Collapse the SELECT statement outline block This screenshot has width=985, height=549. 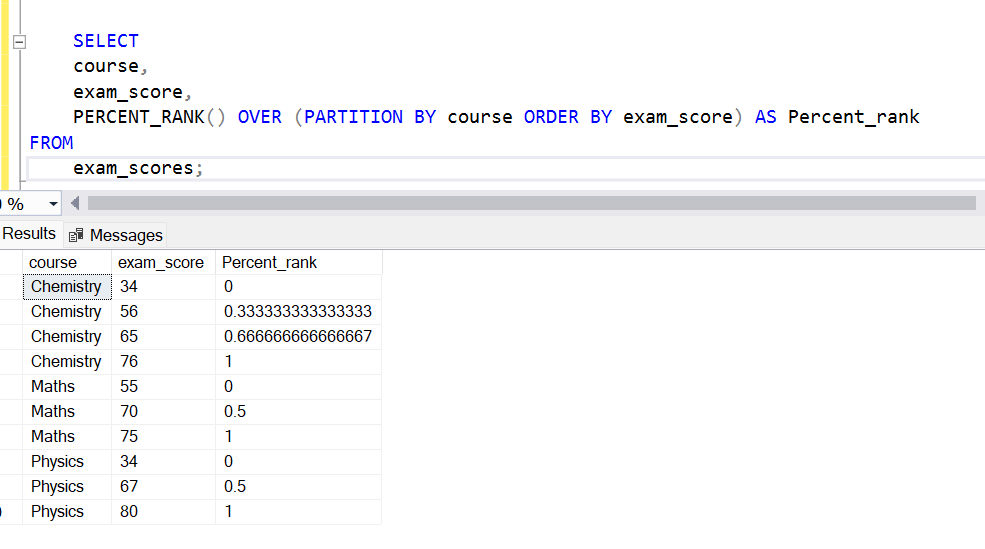(19, 42)
